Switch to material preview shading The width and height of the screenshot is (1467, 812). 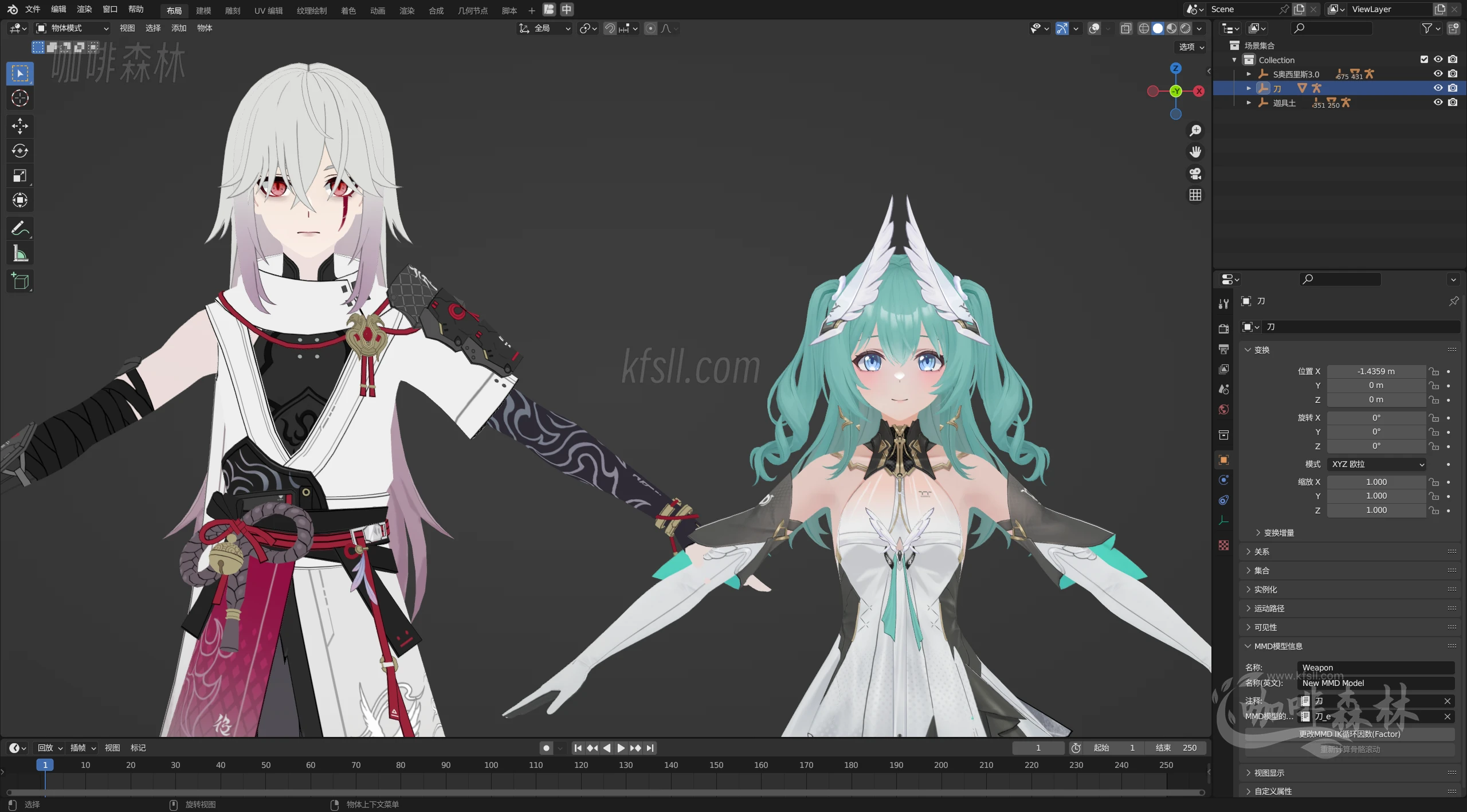point(1172,28)
